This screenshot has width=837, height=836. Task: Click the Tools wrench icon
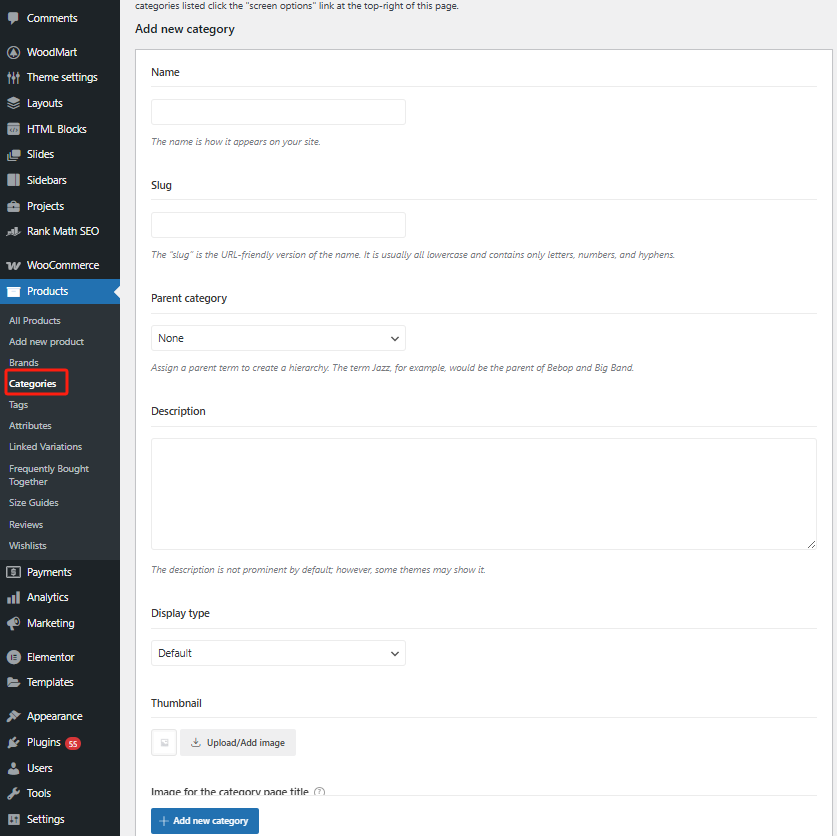tap(13, 793)
